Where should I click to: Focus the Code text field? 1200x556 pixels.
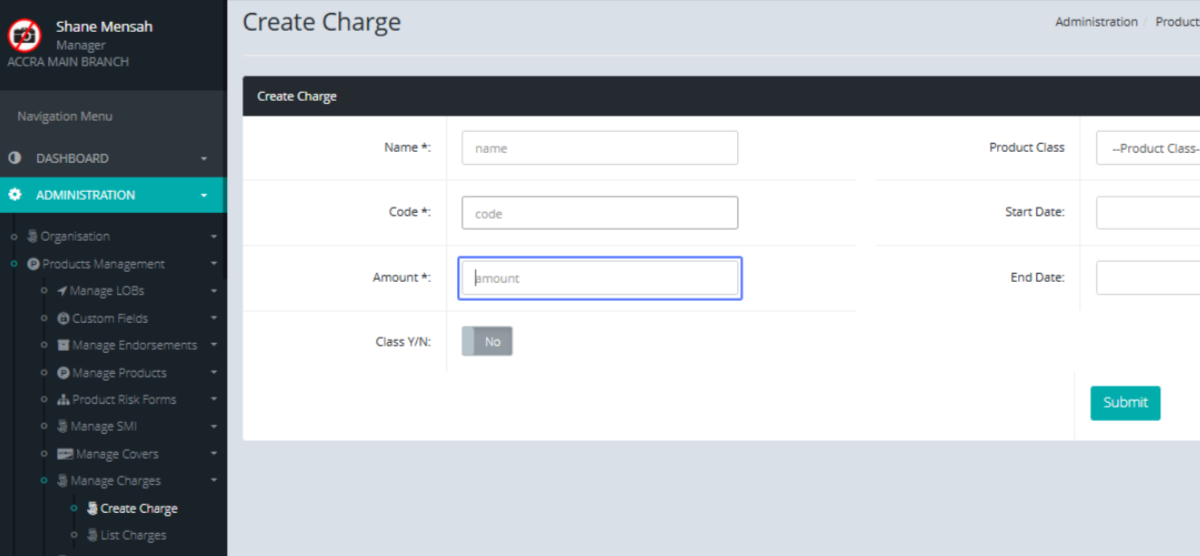point(599,213)
